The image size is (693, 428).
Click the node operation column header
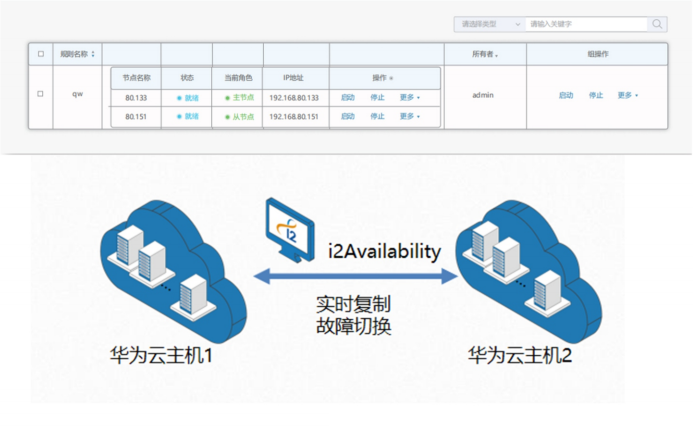(382, 78)
